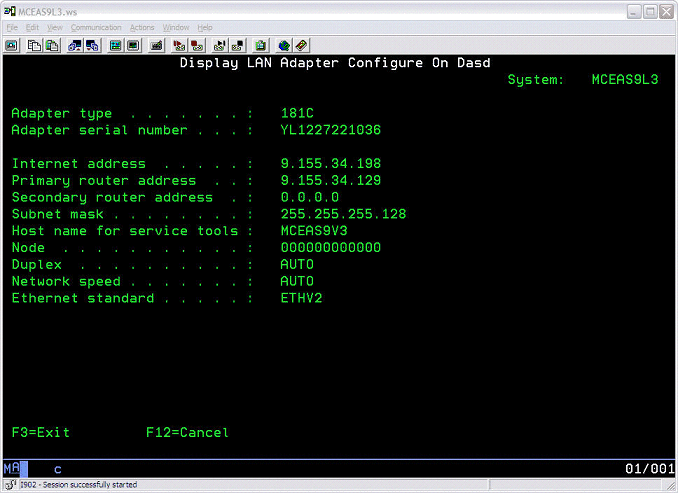The image size is (678, 493).
Task: Open the Actions menu
Action: pos(142,27)
